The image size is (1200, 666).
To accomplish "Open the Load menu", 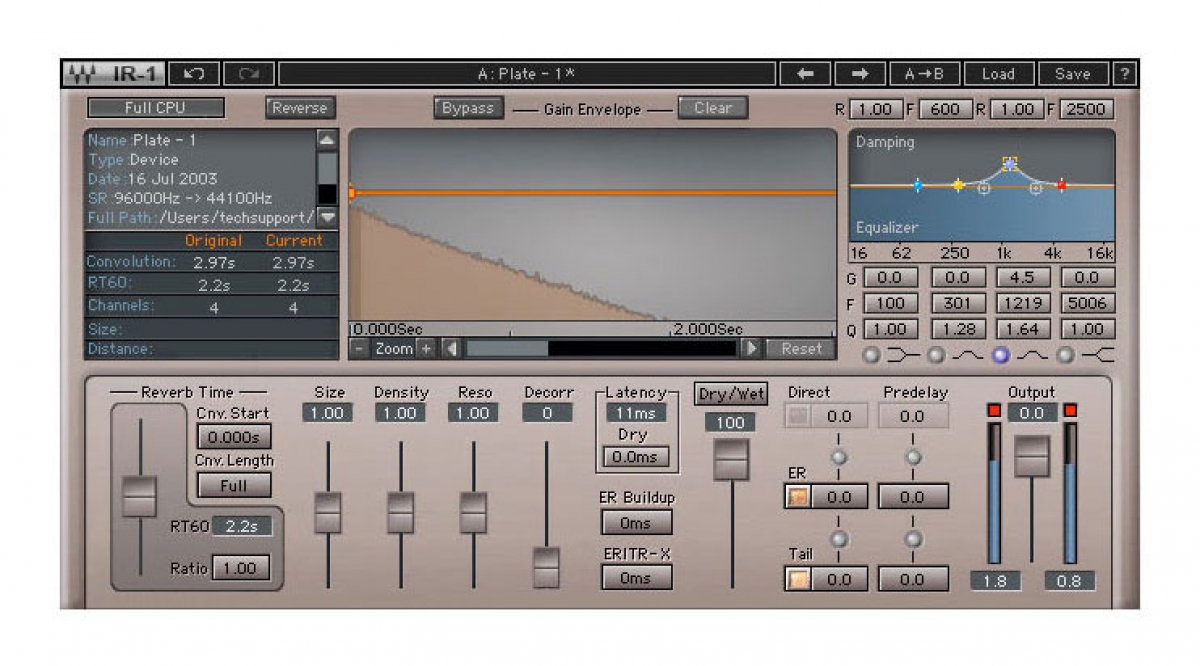I will click(998, 74).
